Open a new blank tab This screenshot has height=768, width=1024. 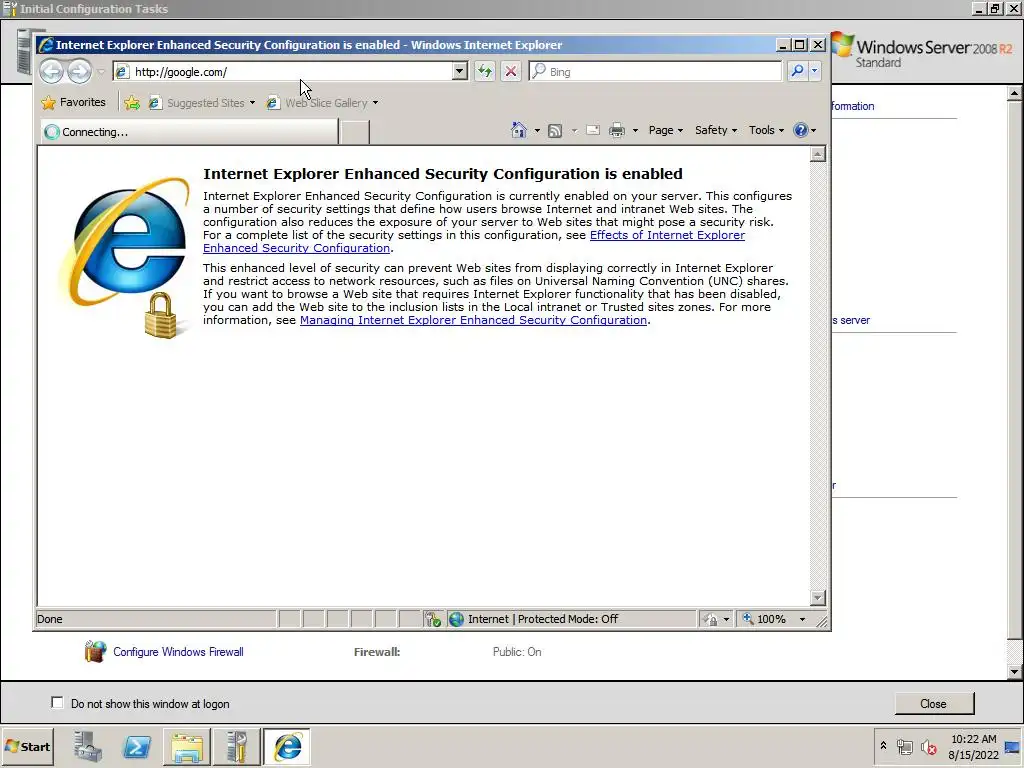pyautogui.click(x=355, y=132)
